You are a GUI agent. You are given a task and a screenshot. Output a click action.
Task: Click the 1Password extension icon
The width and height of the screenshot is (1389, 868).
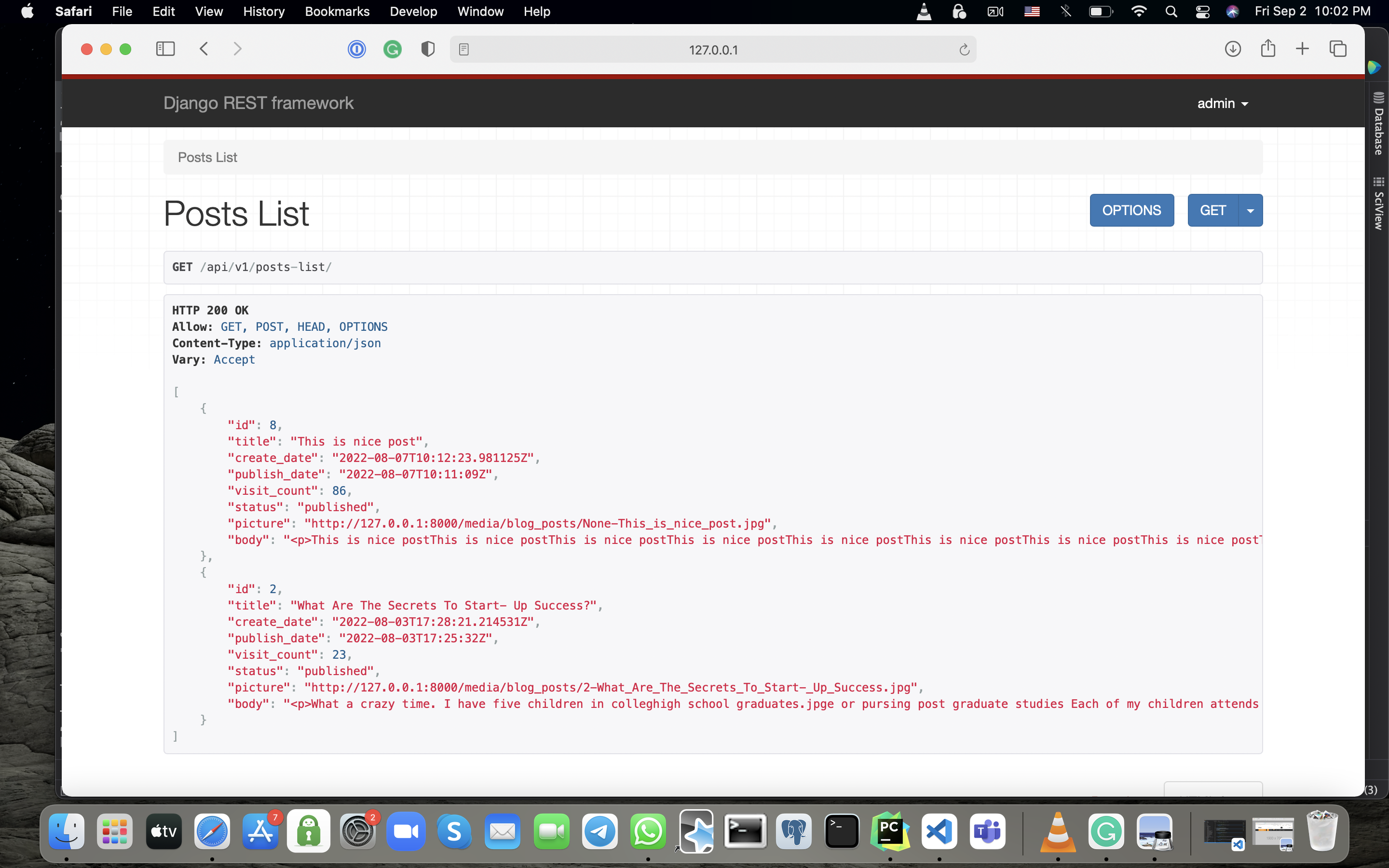[x=356, y=49]
